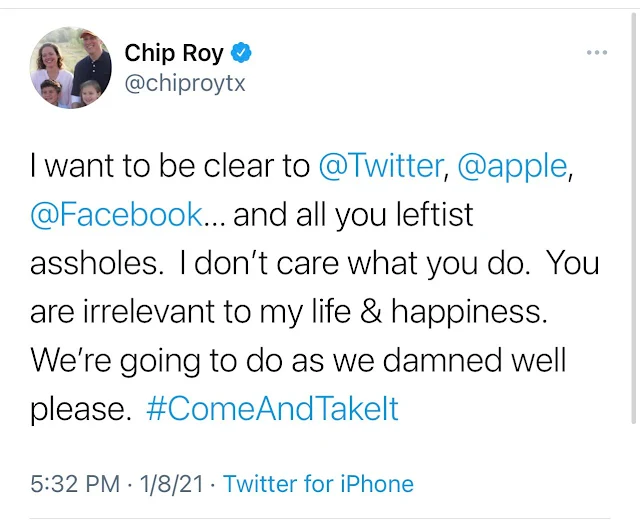Click the blue verified badge

pos(243,52)
